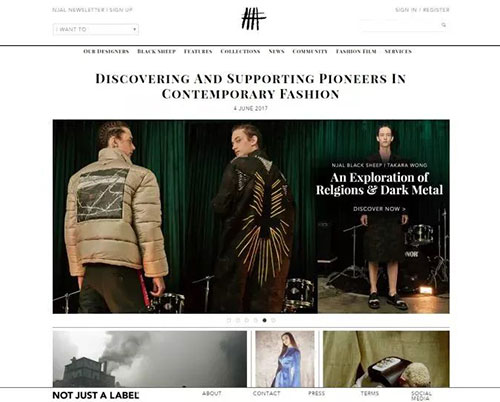The width and height of the screenshot is (500, 402).
Task: Open the Our Designers menu
Action: (x=106, y=51)
